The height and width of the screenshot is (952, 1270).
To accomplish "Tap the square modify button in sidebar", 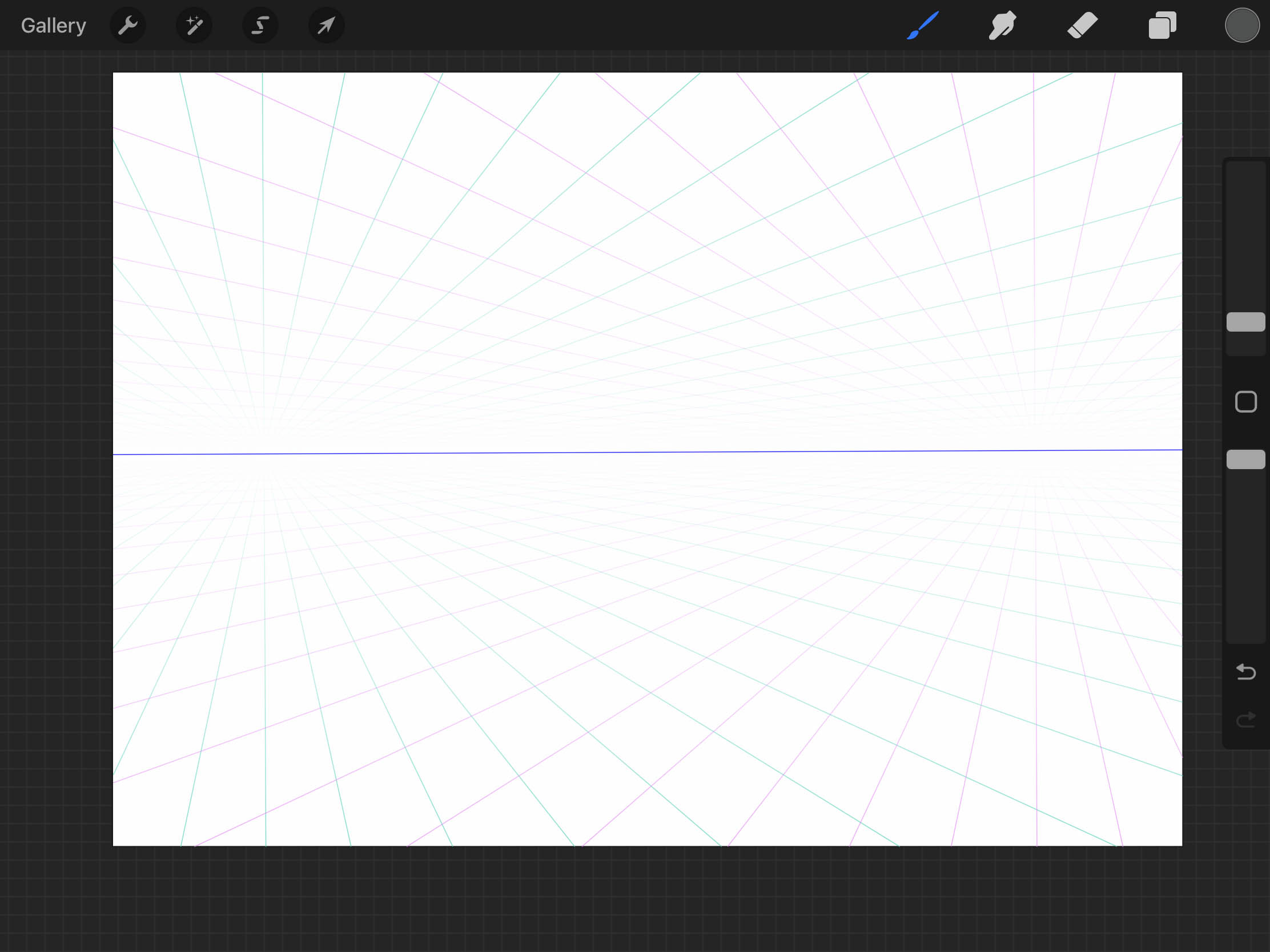I will pyautogui.click(x=1246, y=402).
